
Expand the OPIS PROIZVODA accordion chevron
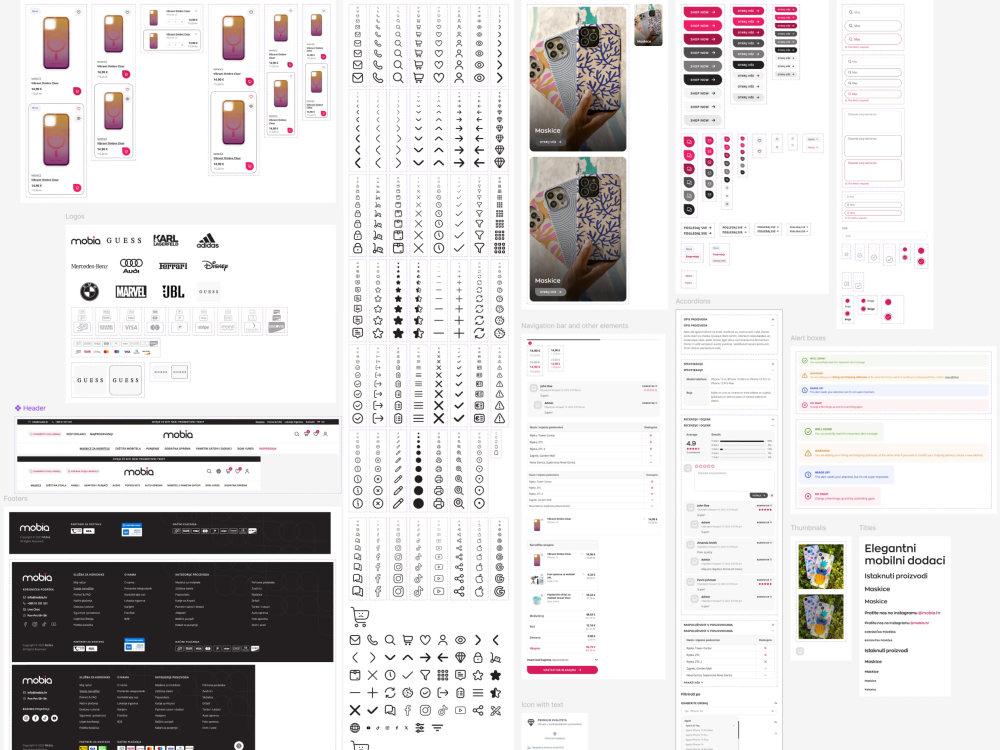772,319
